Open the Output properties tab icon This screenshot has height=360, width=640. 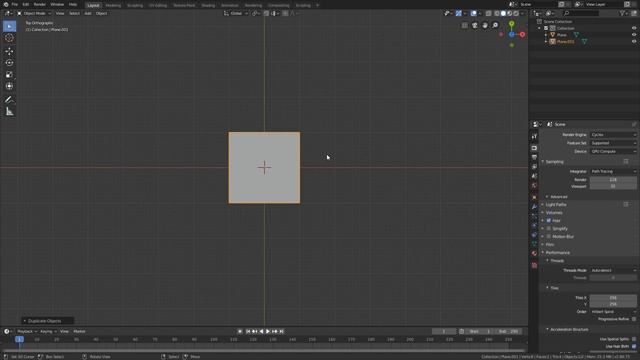click(x=534, y=157)
